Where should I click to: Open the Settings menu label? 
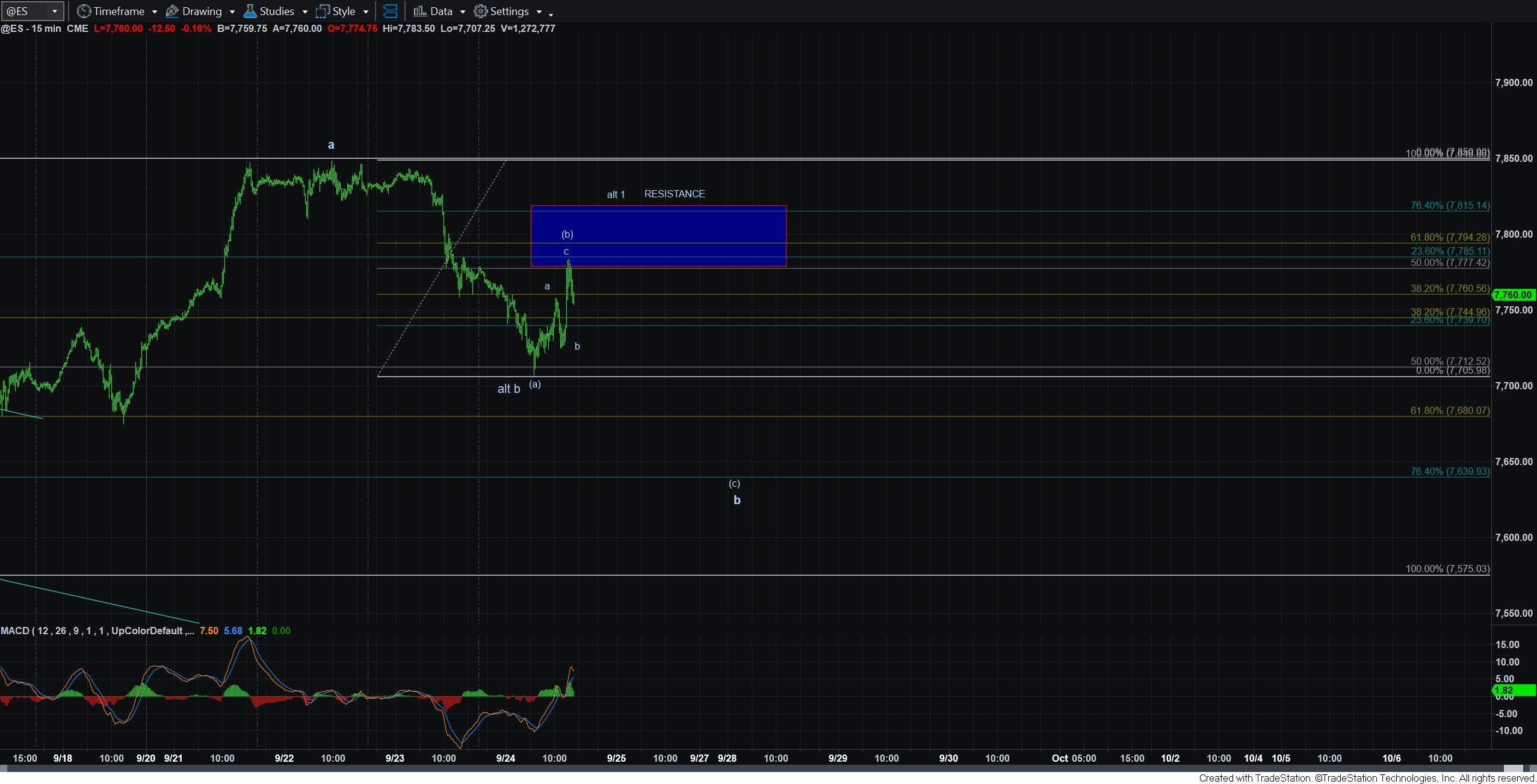[509, 11]
